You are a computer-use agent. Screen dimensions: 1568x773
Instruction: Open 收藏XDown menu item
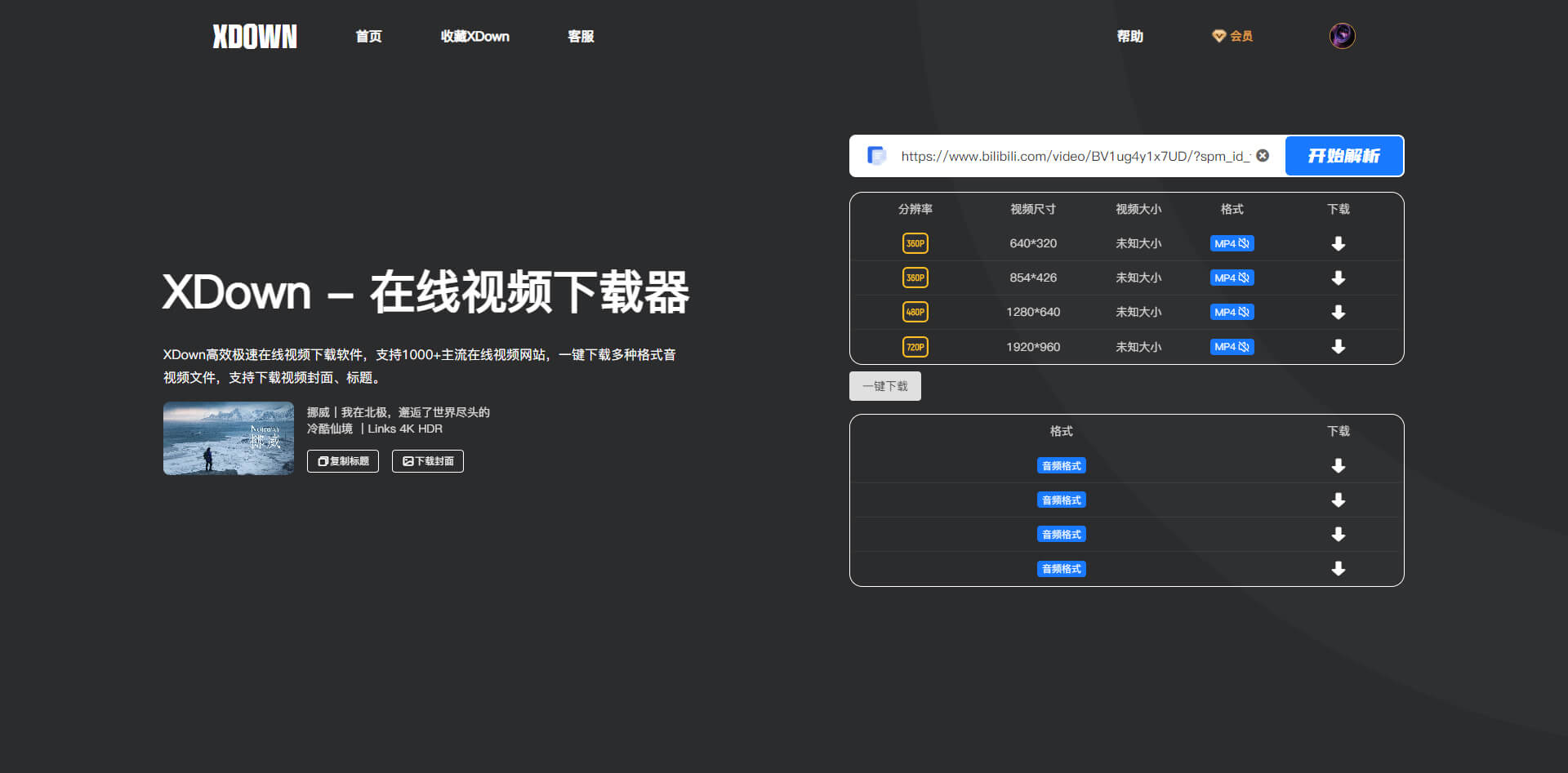474,36
